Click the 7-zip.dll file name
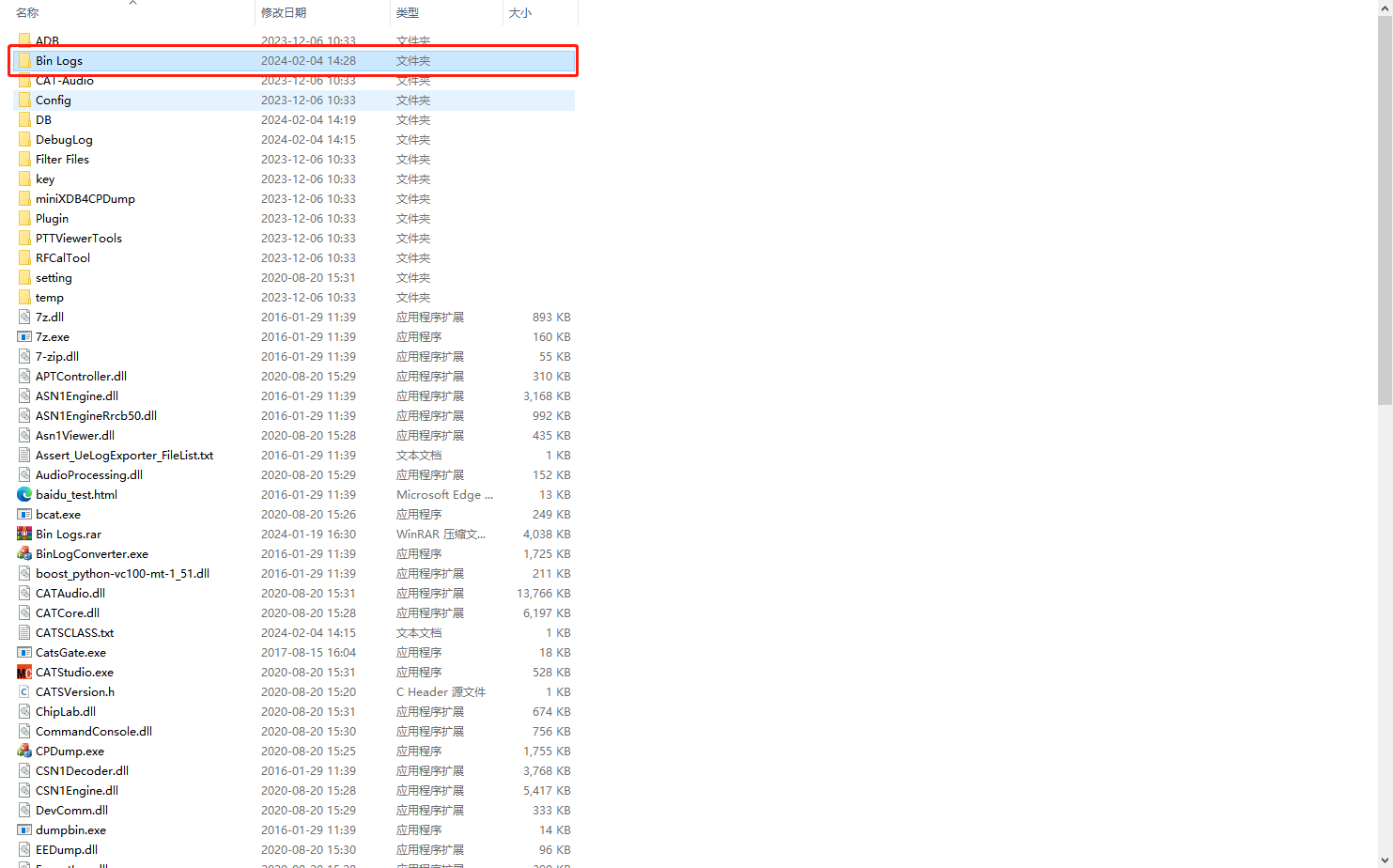1393x868 pixels. (57, 356)
